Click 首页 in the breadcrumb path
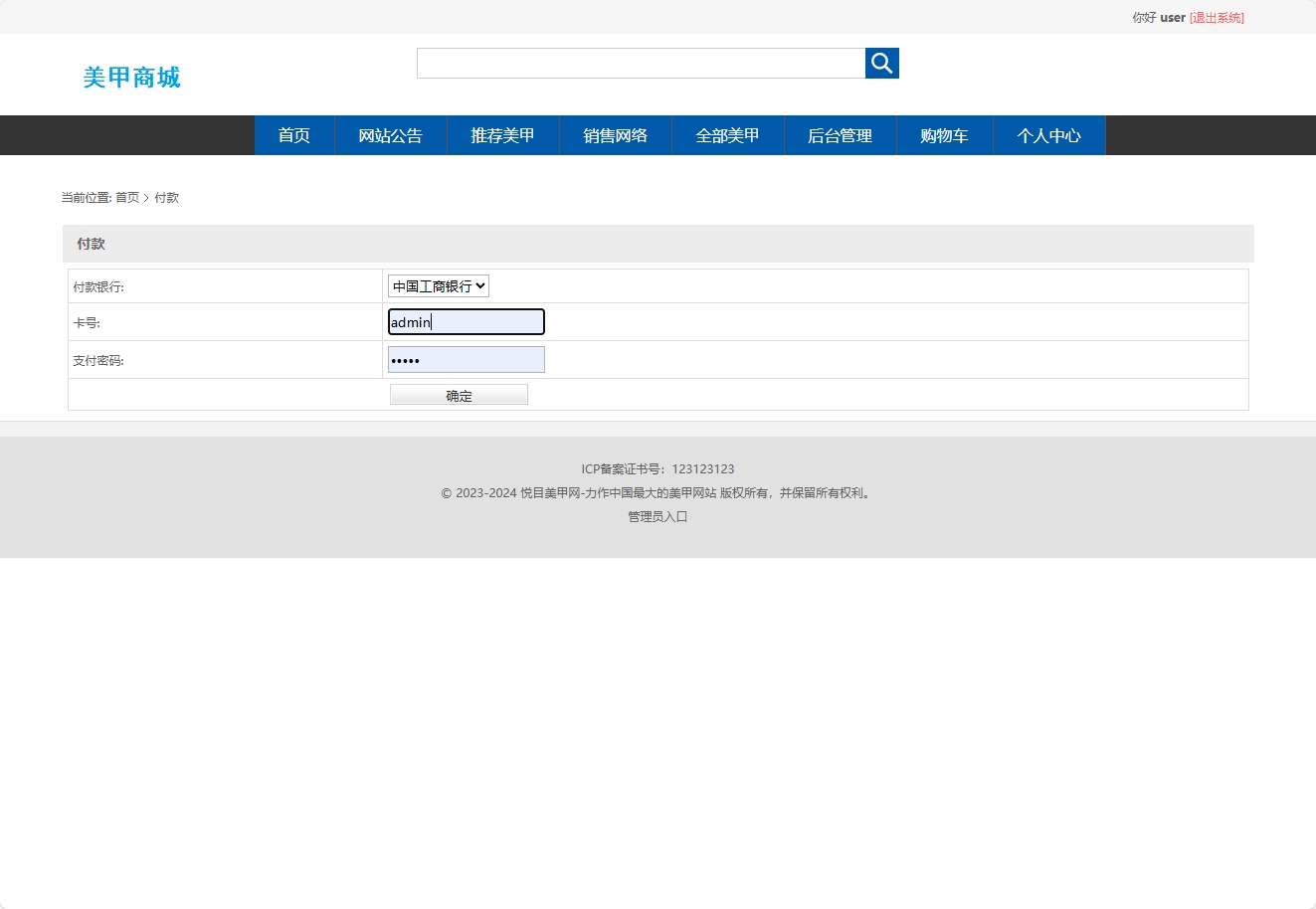Screen dimensions: 1316x909 [127, 198]
